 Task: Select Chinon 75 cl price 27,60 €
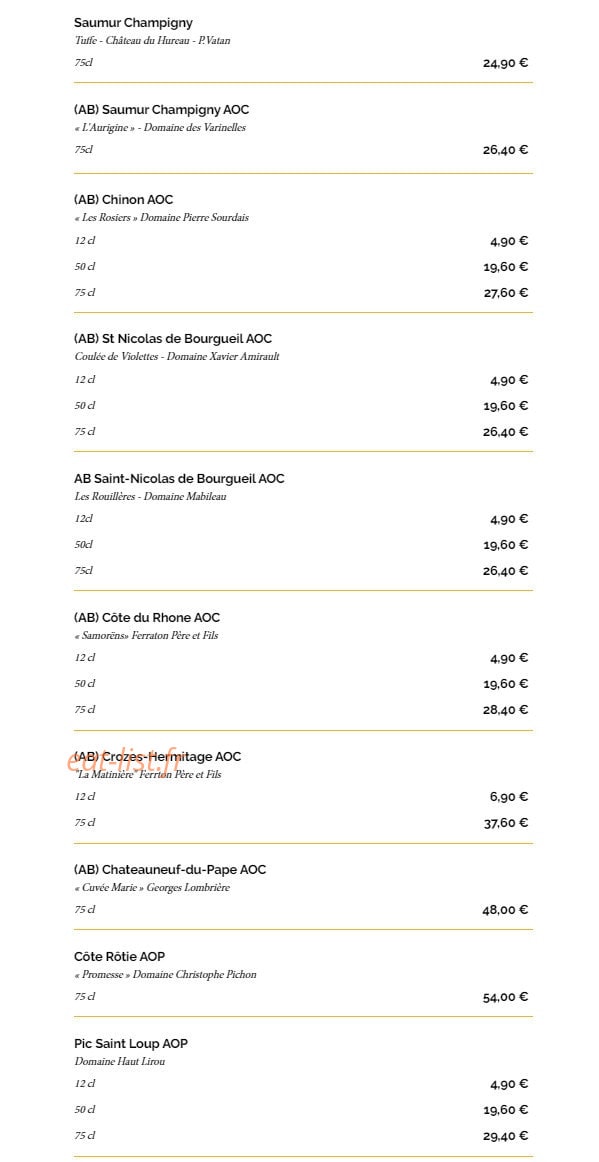(506, 293)
